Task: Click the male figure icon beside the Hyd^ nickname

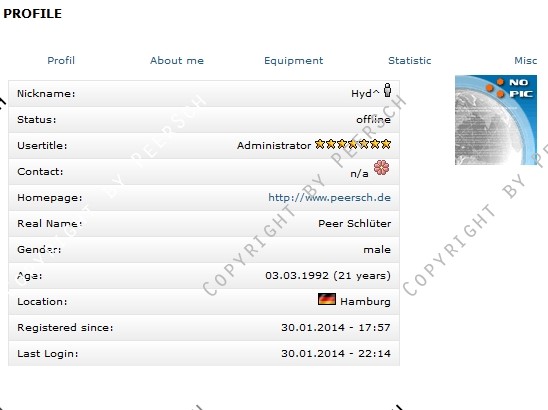Action: [x=387, y=90]
